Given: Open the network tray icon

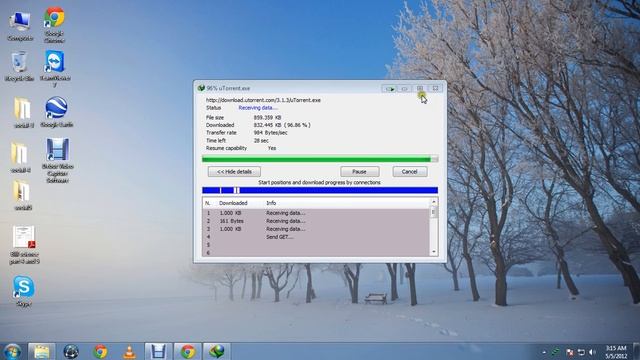Looking at the screenshot, I should 581,352.
